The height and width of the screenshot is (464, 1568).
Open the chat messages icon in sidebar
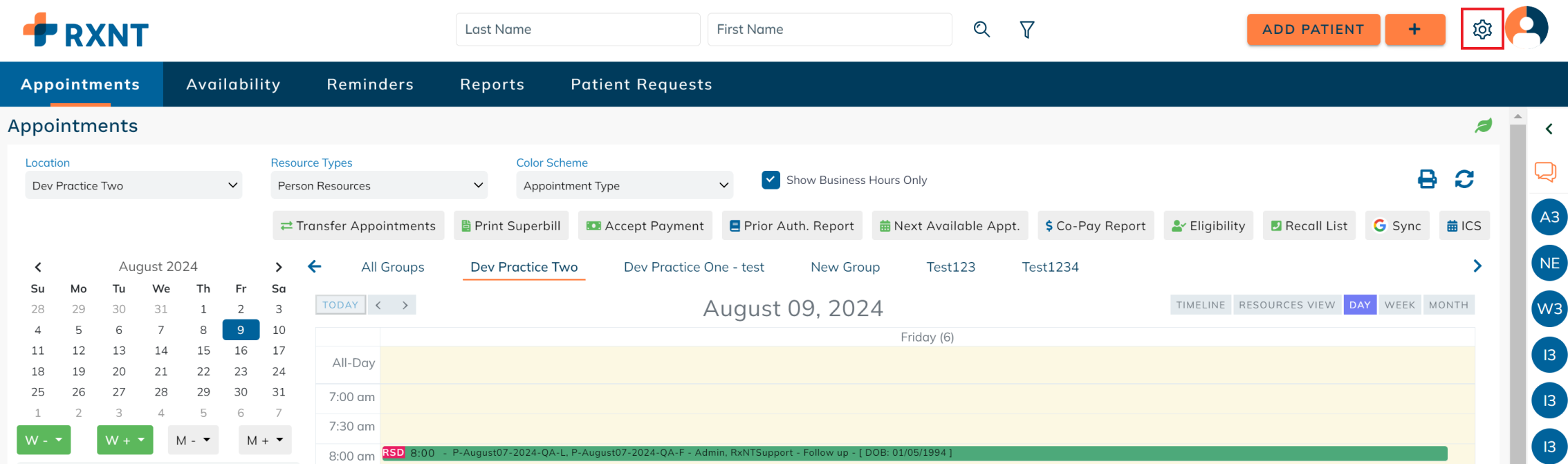[1545, 171]
